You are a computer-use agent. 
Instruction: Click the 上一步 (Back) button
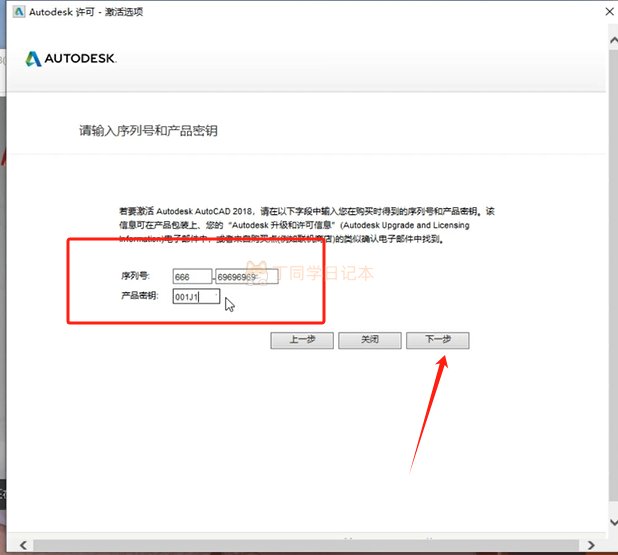[302, 340]
